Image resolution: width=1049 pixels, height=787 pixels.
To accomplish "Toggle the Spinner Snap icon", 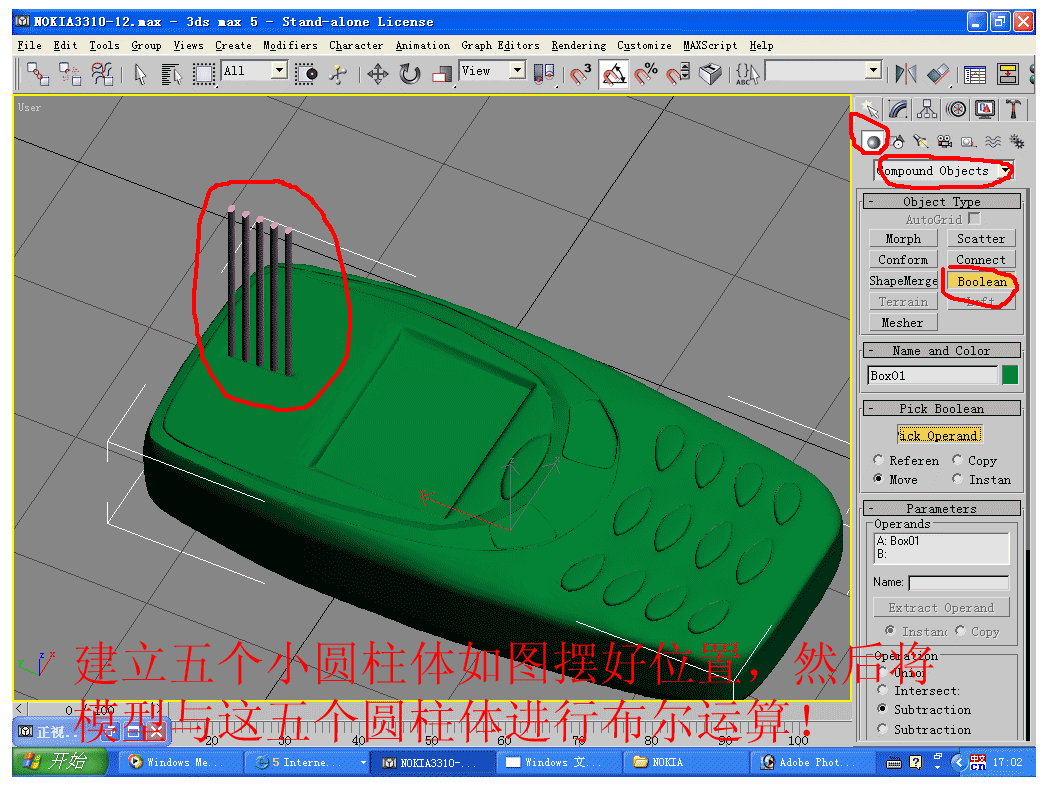I will coord(678,73).
